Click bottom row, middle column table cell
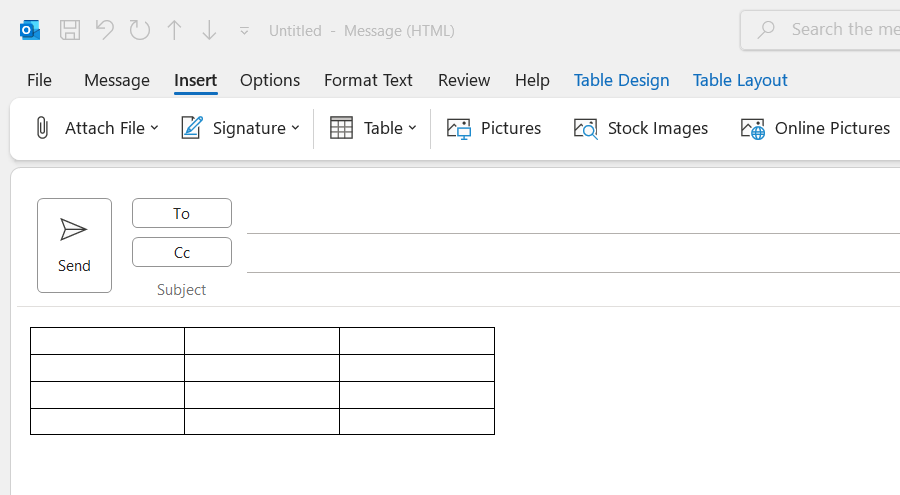Image resolution: width=900 pixels, height=495 pixels. (x=262, y=421)
